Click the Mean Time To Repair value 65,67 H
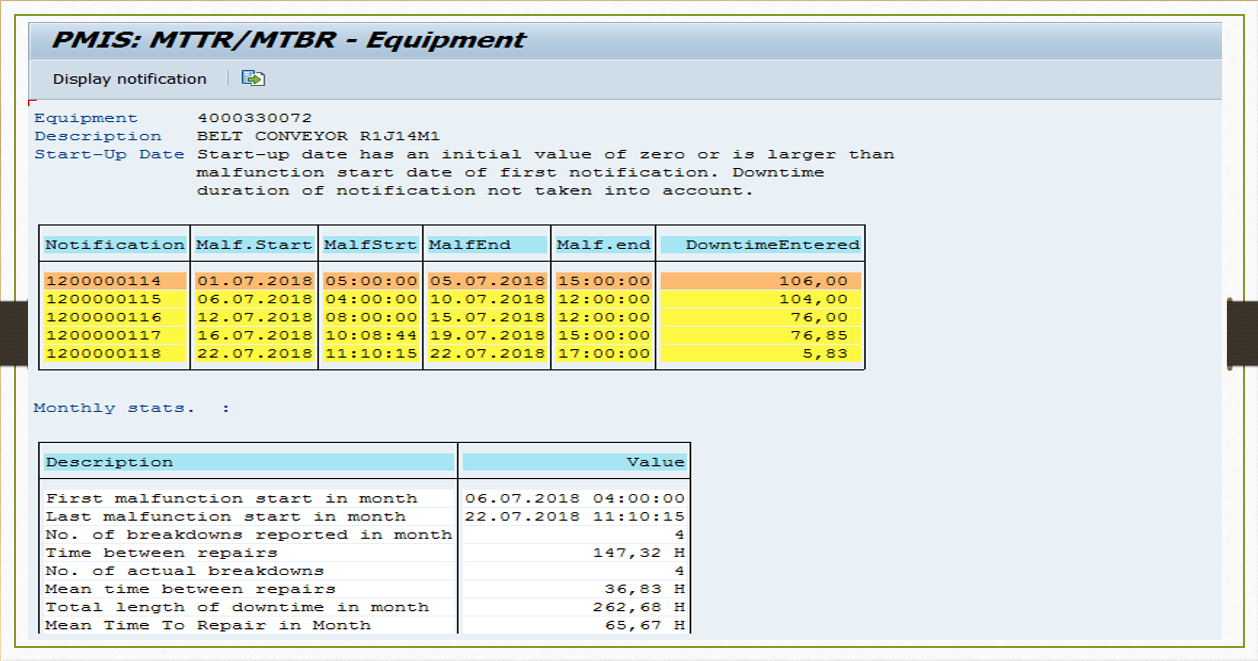 pos(645,625)
